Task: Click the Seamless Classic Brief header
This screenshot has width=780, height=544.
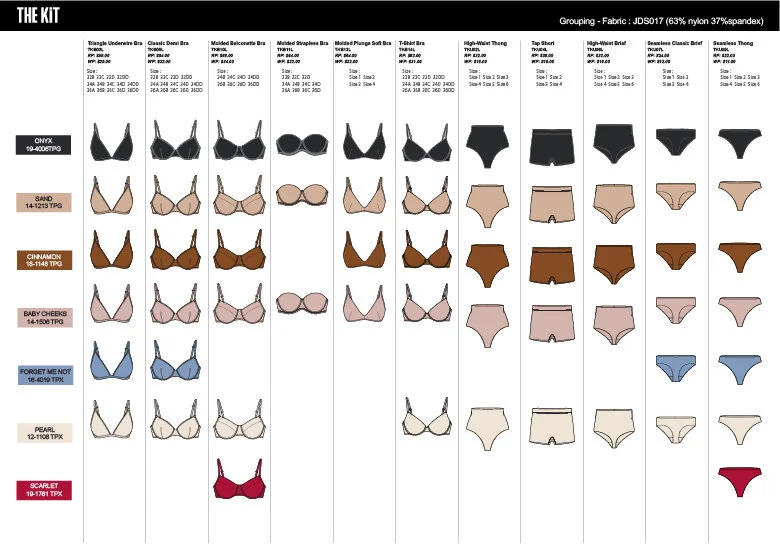Action: point(675,43)
